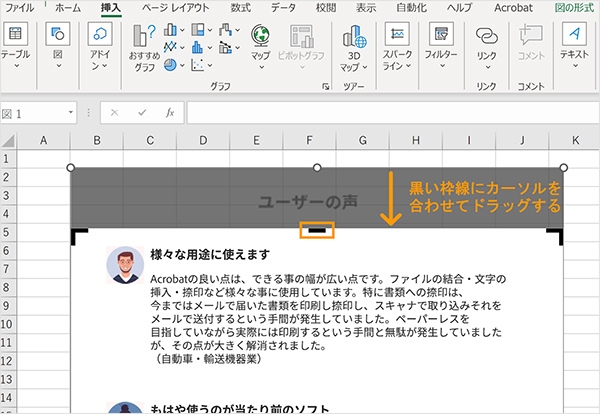Switch to the ページ レイアウト tab
600x414 pixels.
point(175,8)
